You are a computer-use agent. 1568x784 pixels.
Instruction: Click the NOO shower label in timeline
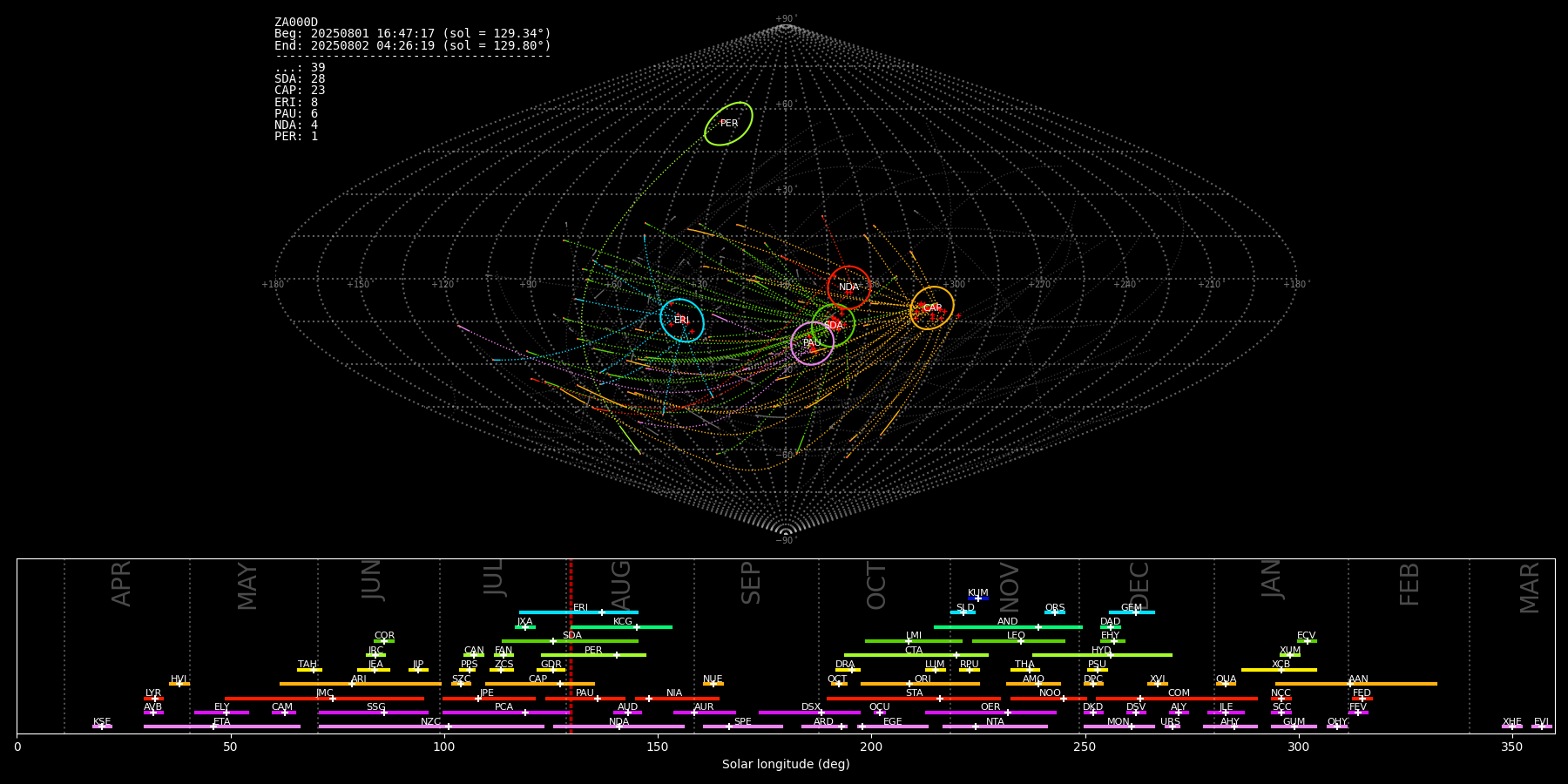[1050, 693]
